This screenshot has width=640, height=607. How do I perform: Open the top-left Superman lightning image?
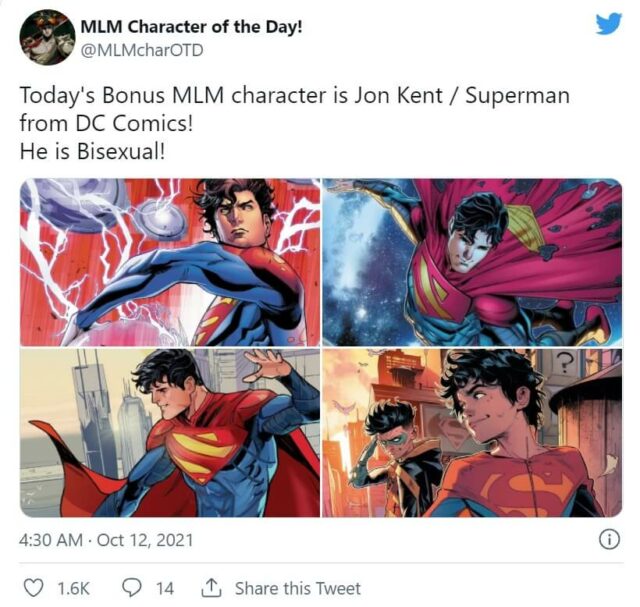(x=169, y=262)
